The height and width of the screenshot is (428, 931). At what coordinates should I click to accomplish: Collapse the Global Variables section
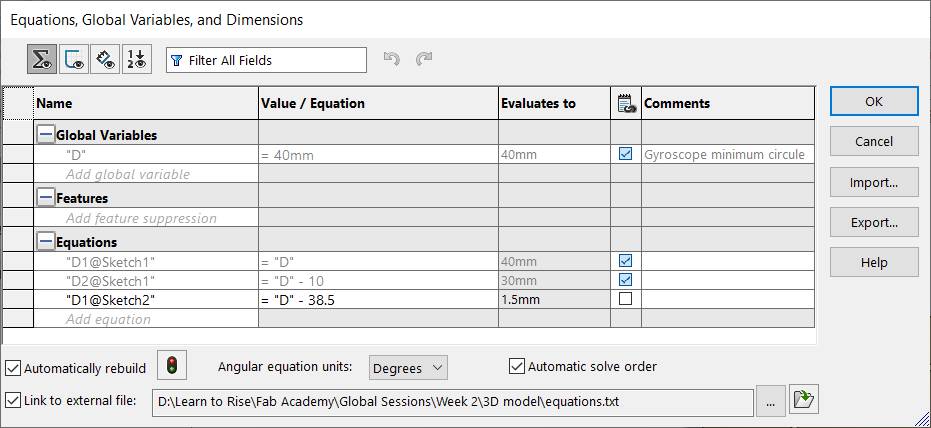45,135
